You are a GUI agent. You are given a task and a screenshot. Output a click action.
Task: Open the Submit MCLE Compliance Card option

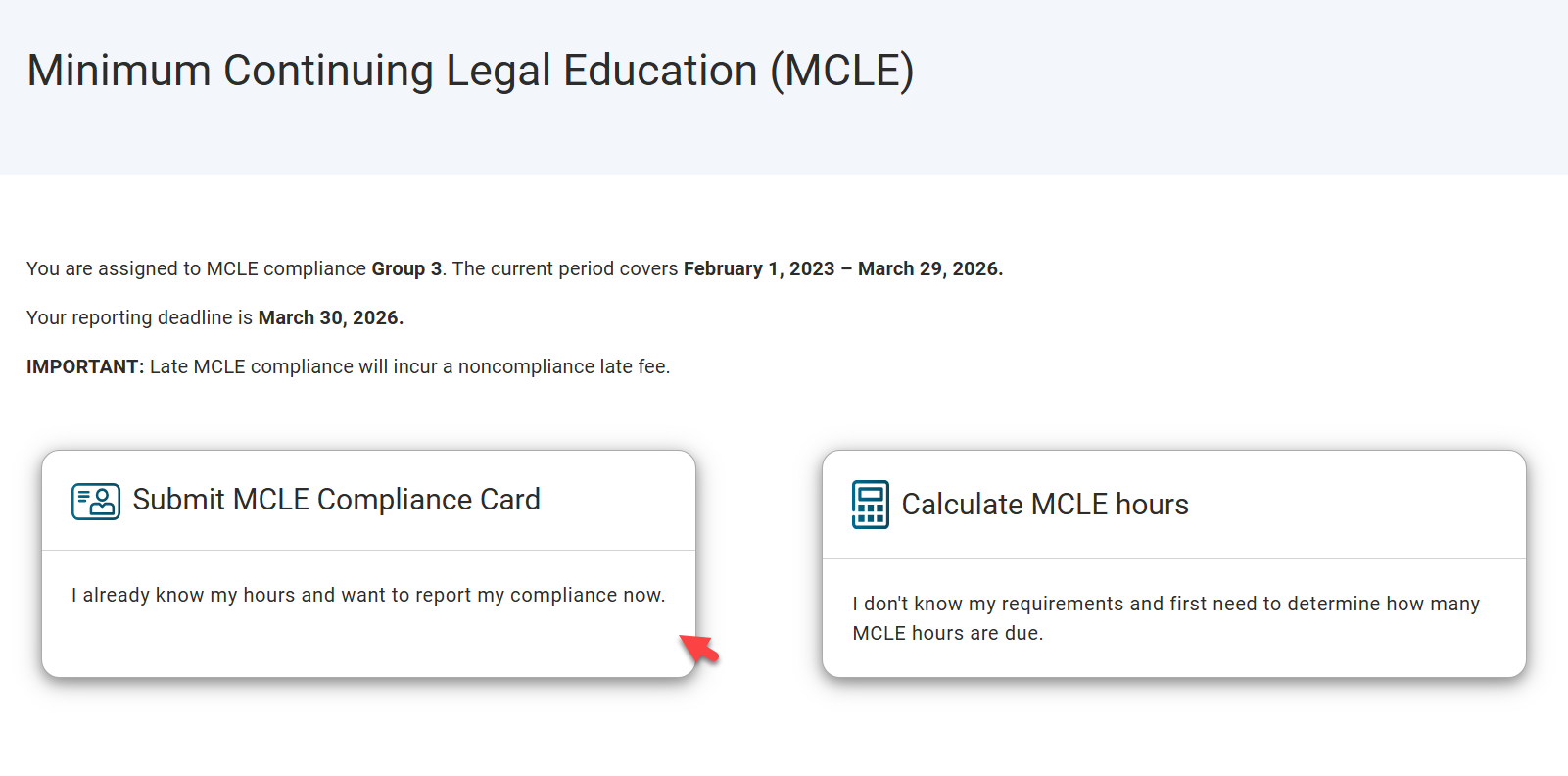pos(368,563)
